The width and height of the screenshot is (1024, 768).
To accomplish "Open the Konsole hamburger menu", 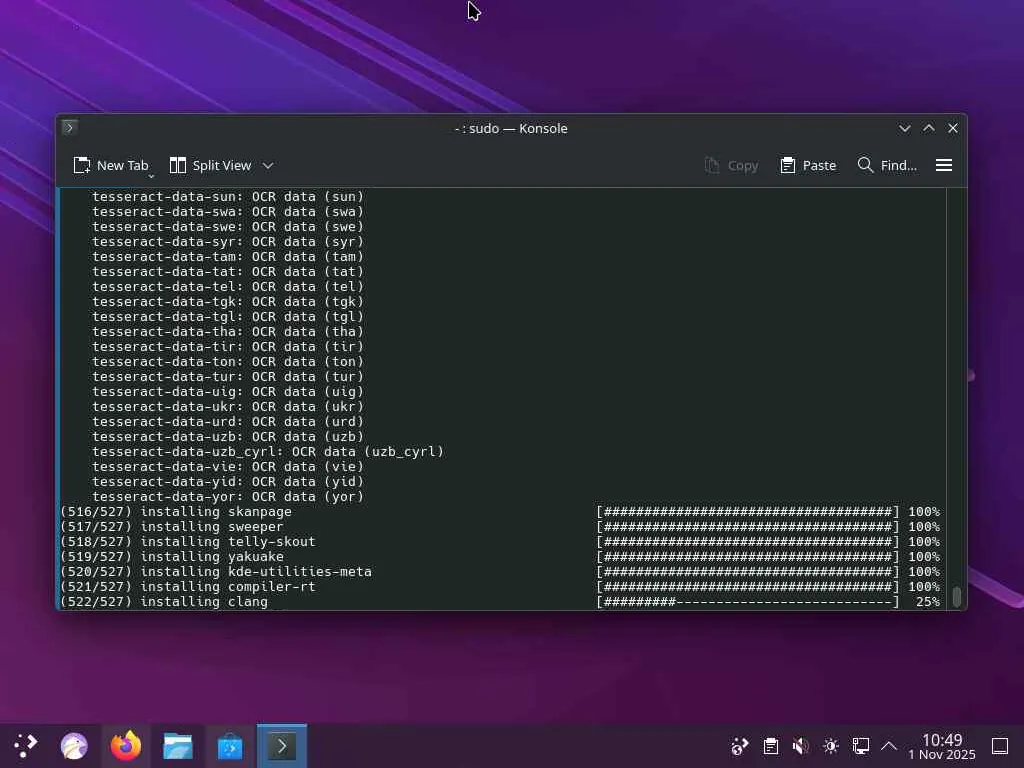I will (944, 165).
